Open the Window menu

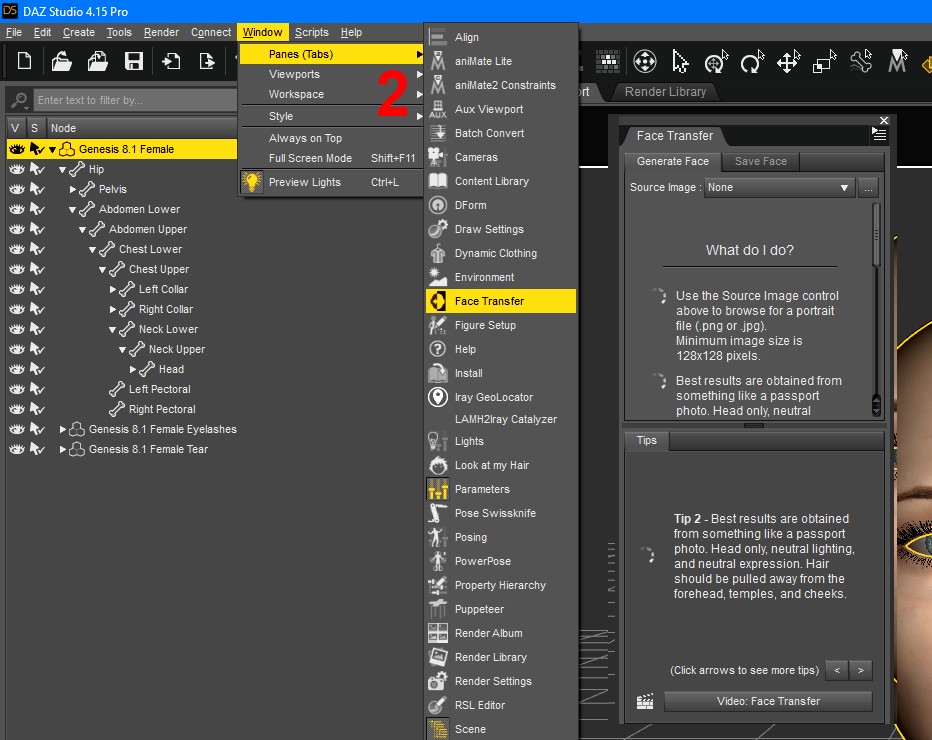(262, 32)
